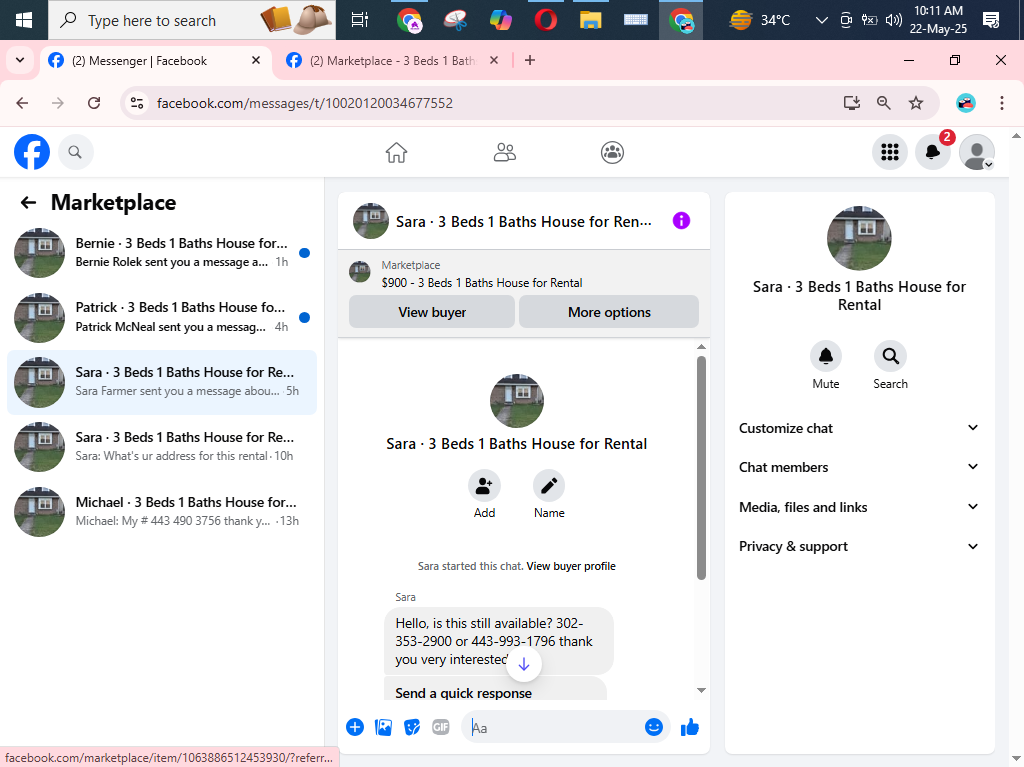Go back using the Marketplace back arrow
1024x767 pixels.
[x=28, y=203]
